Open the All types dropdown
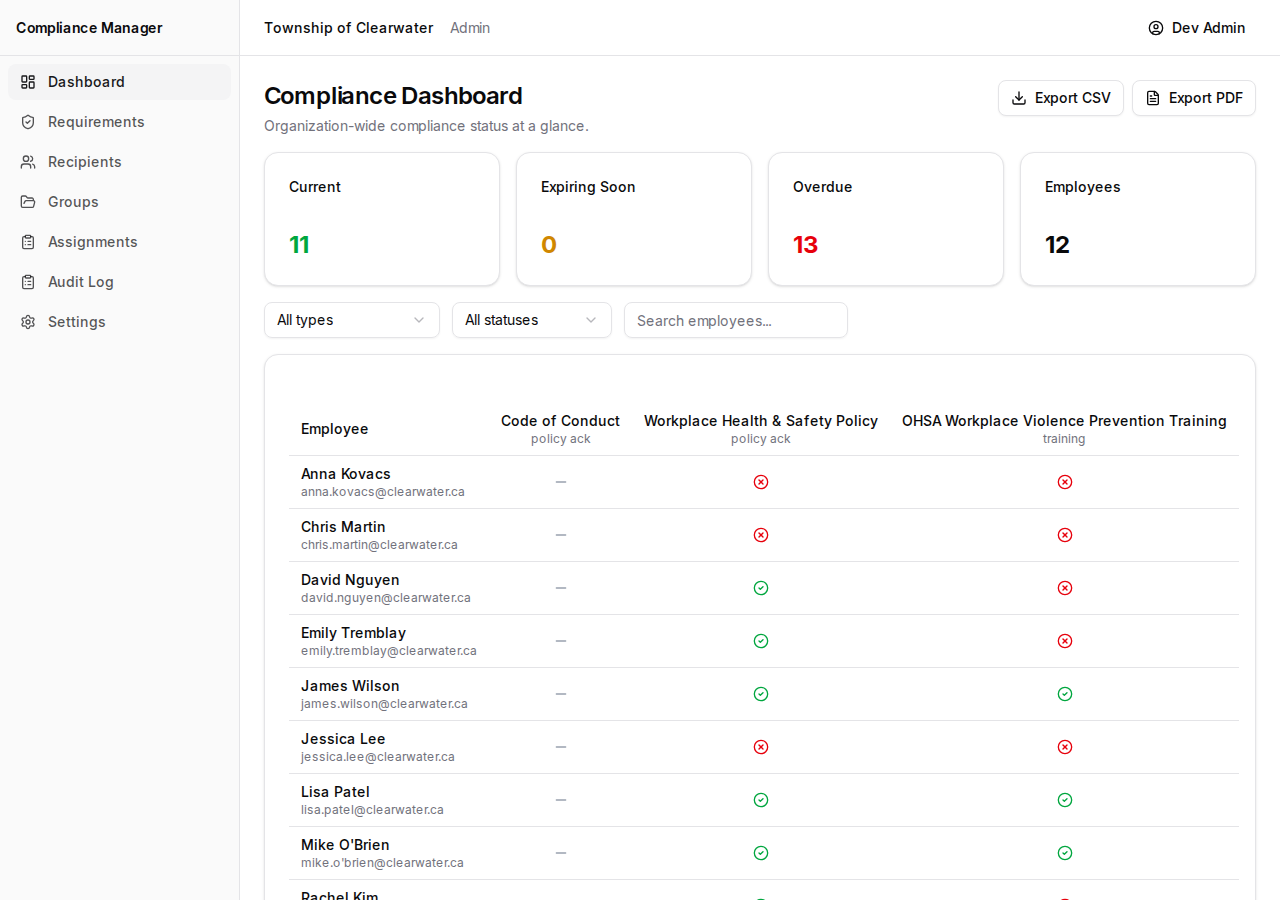Viewport: 1280px width, 900px height. point(352,320)
